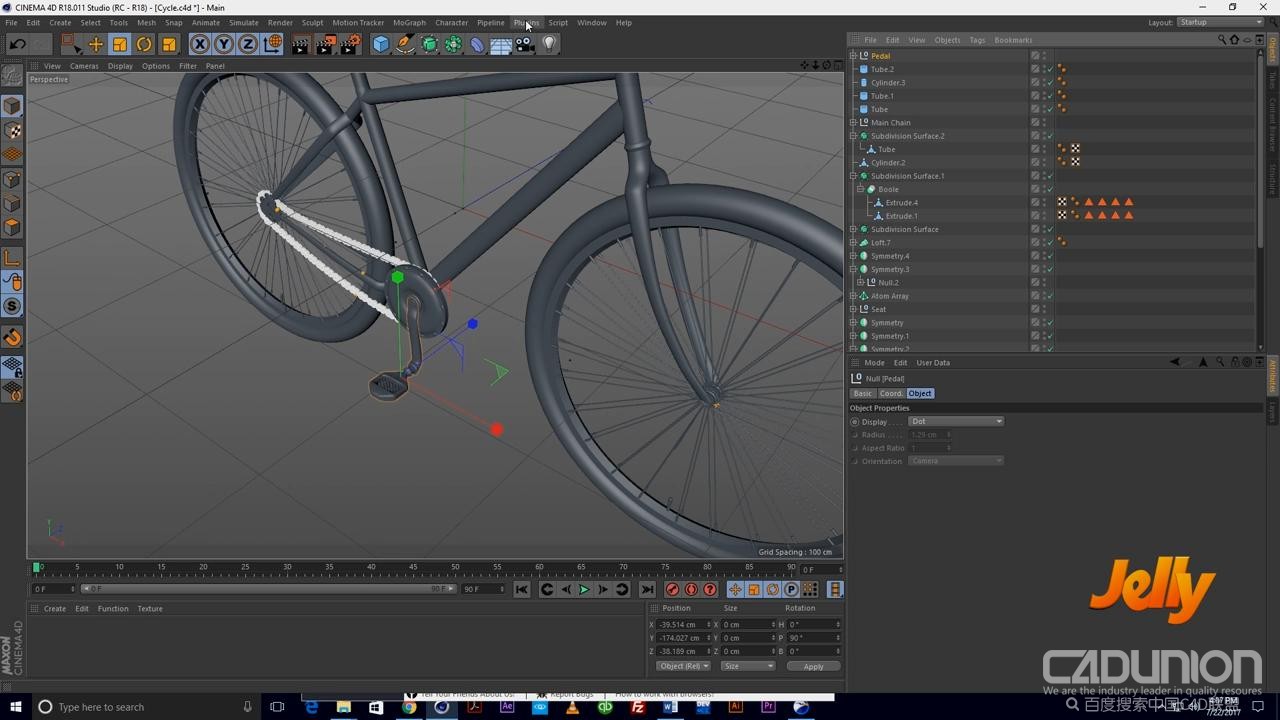The height and width of the screenshot is (720, 1280).
Task: Toggle enable checkmark for Atom Array
Action: [1049, 296]
